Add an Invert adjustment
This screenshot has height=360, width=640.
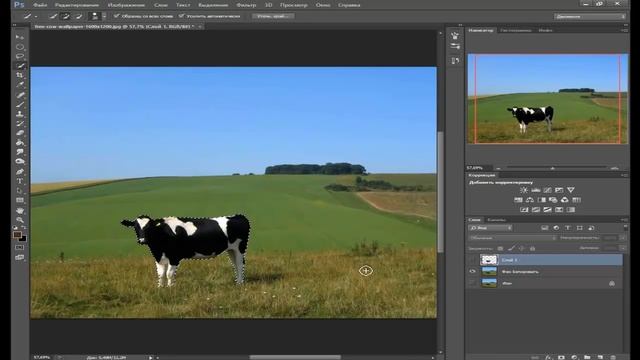coord(524,210)
